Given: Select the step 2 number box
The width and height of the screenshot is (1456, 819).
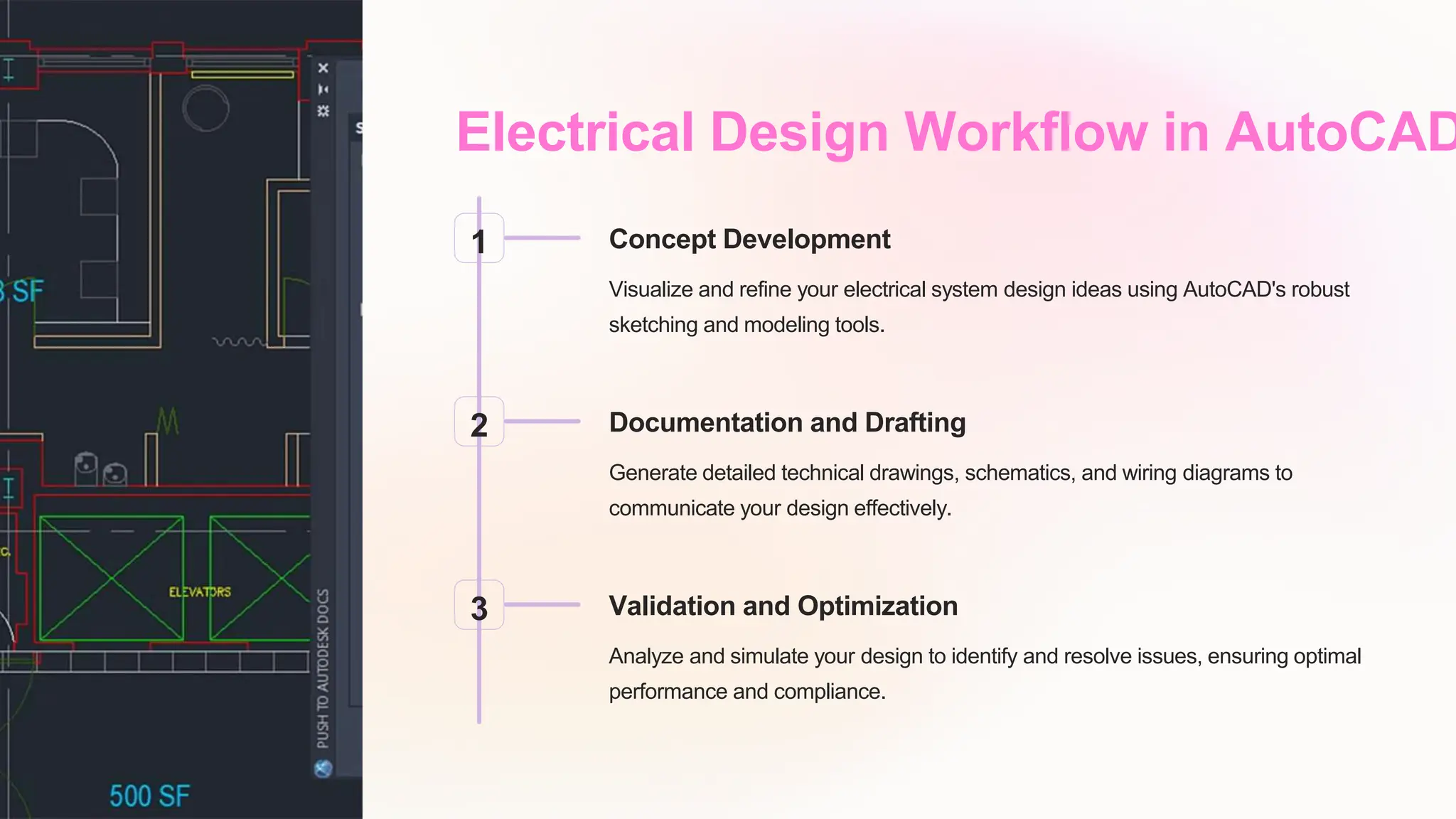Looking at the screenshot, I should [479, 422].
